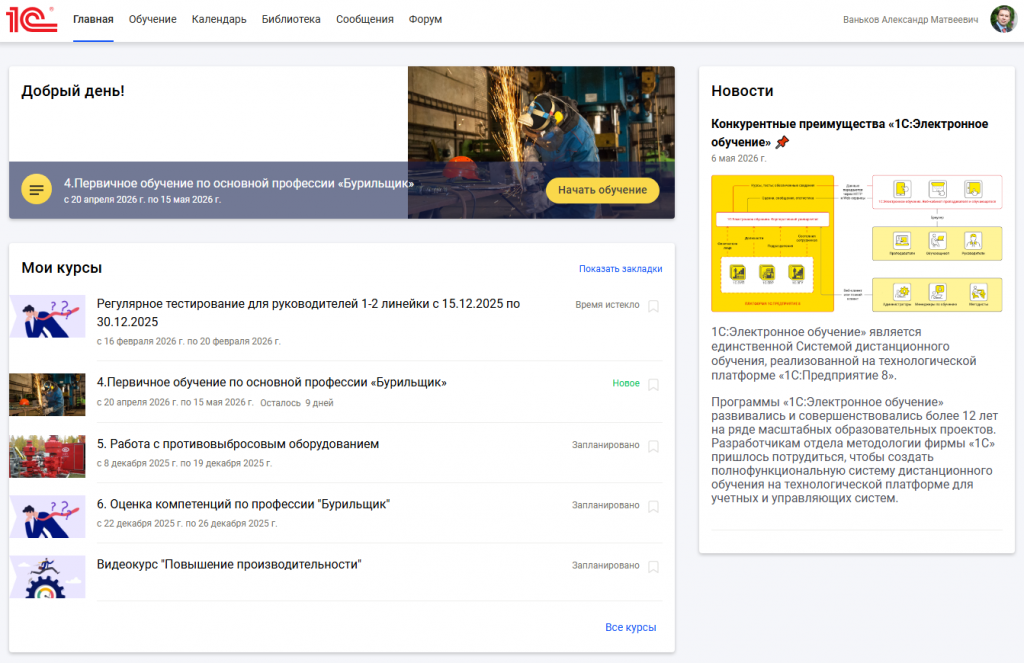
Task: Click the 'Время истекло' status label
Action: coord(607,305)
